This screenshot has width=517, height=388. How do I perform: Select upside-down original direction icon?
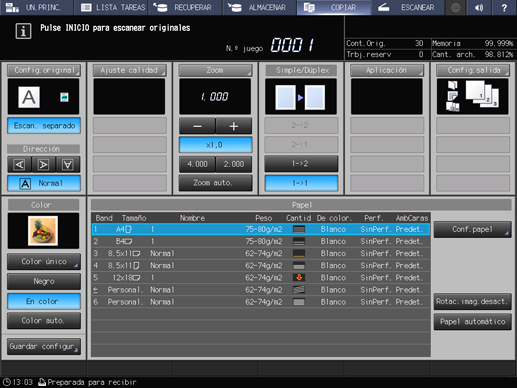point(68,164)
